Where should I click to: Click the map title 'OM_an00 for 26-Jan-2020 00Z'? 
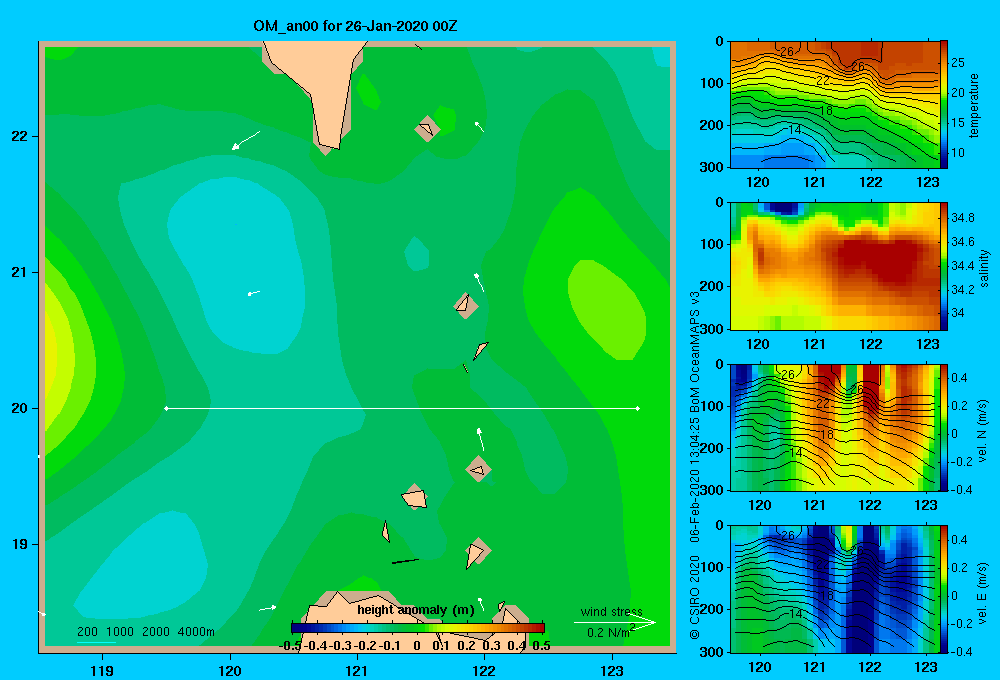(x=355, y=26)
